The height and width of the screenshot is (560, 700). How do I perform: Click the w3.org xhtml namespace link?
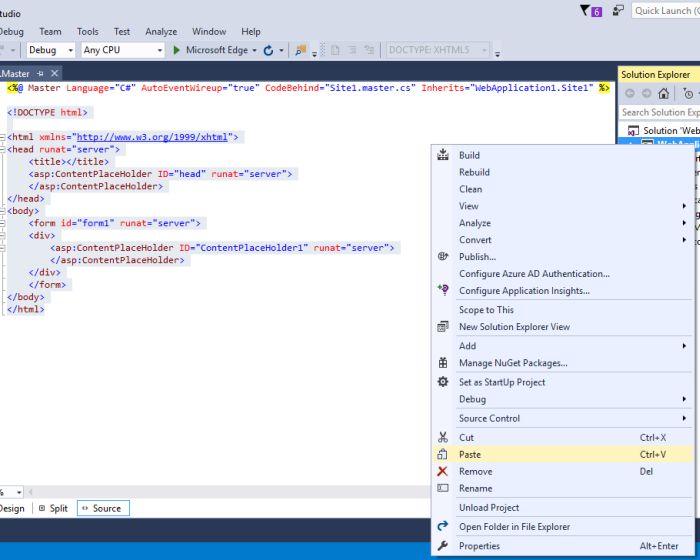[x=152, y=136]
